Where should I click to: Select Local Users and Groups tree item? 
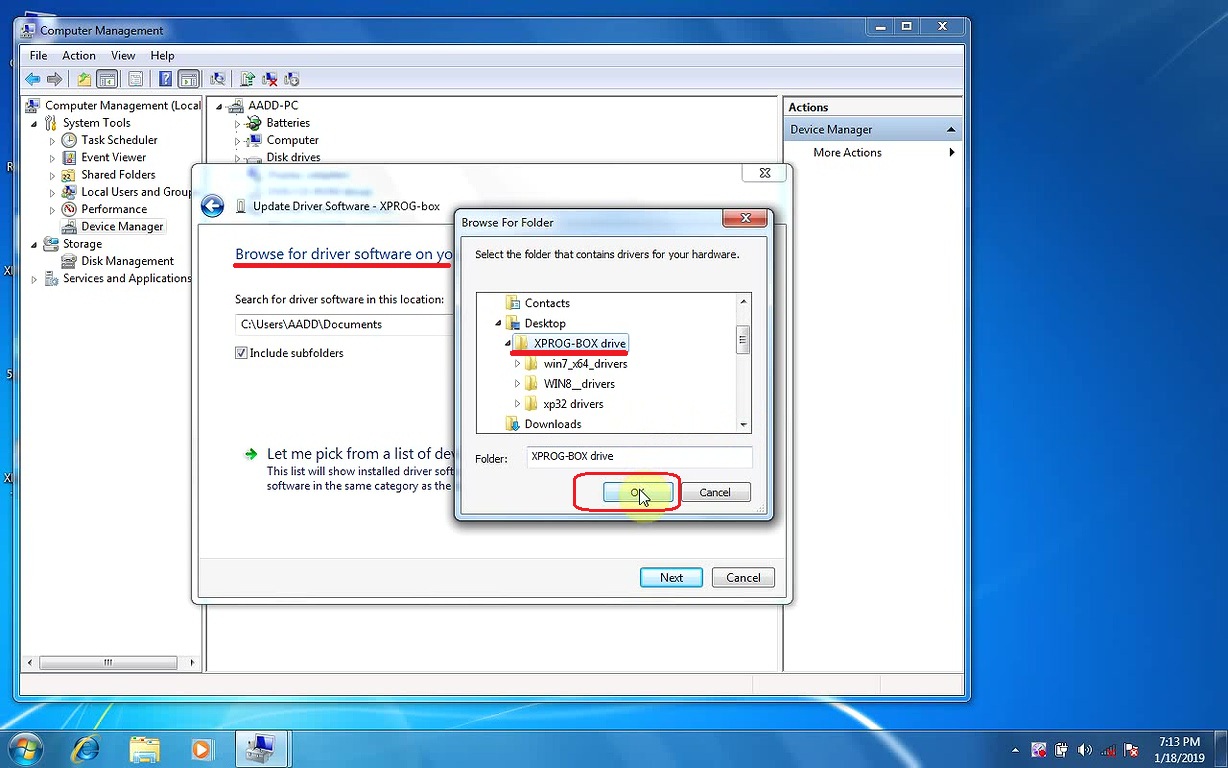pyautogui.click(x=136, y=192)
